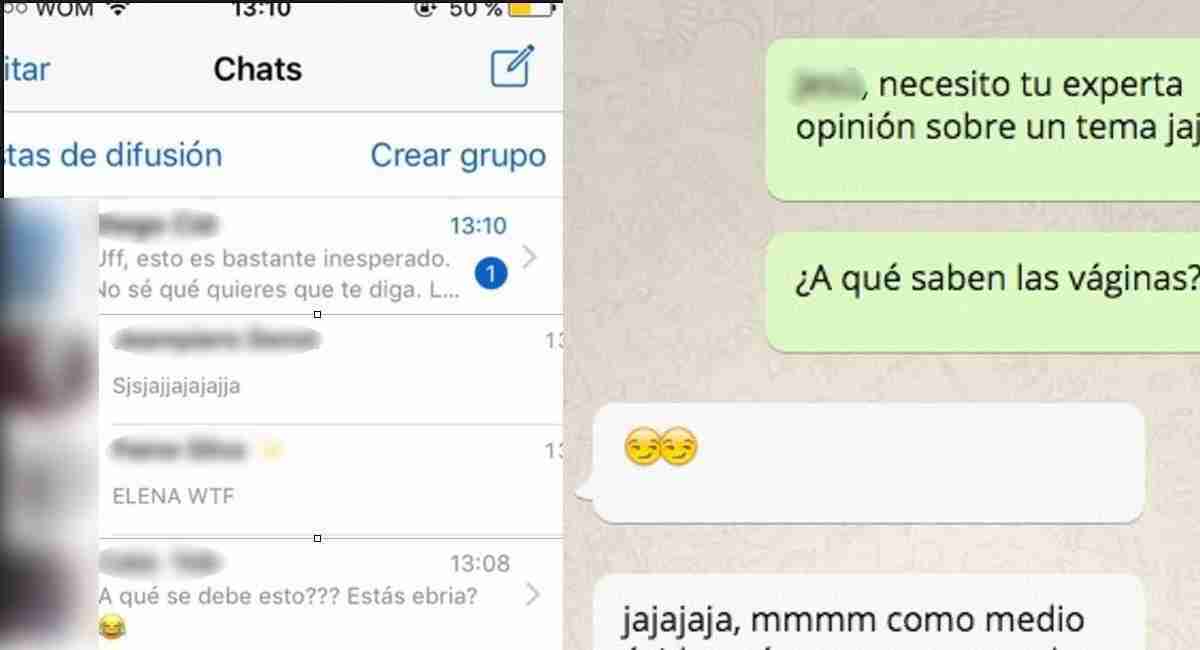The width and height of the screenshot is (1200, 650).
Task: Tap the Wi-Fi status icon
Action: click(x=120, y=9)
